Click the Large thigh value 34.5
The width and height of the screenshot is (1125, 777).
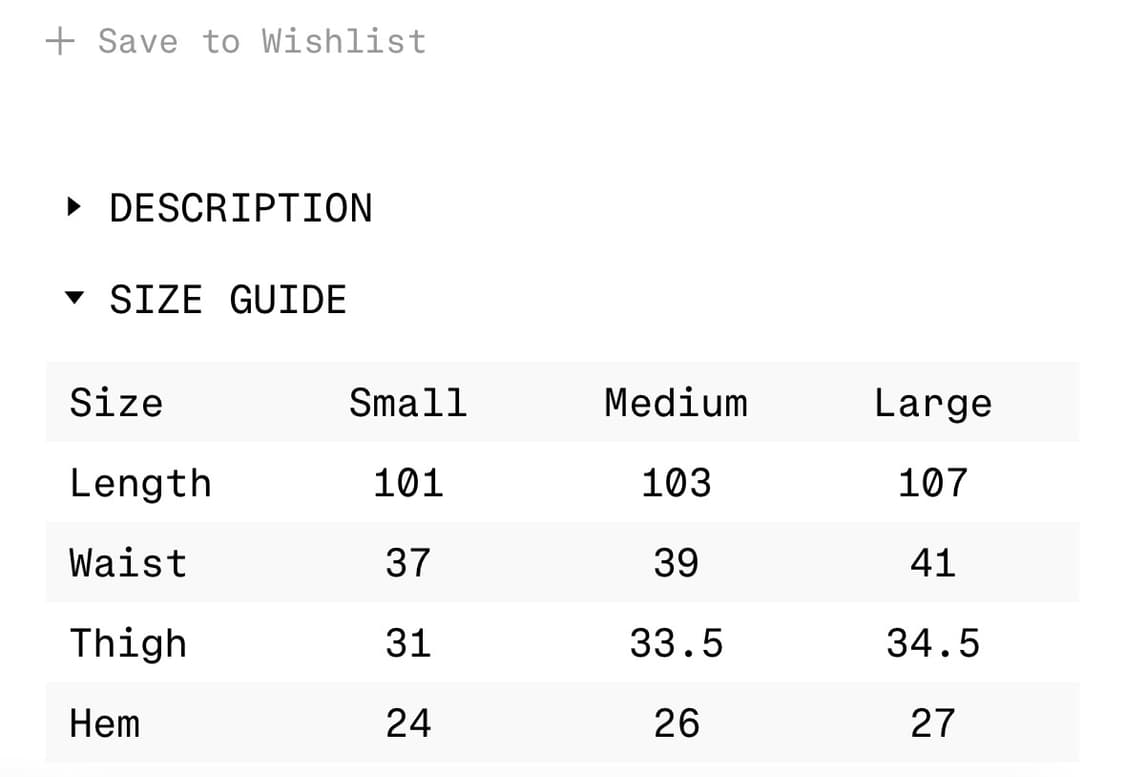point(933,643)
